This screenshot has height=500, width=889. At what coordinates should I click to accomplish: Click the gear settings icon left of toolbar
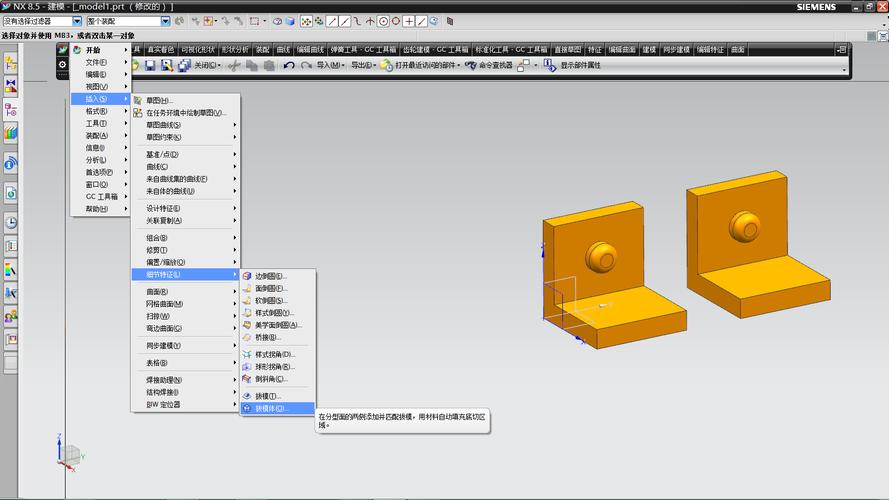click(x=62, y=65)
